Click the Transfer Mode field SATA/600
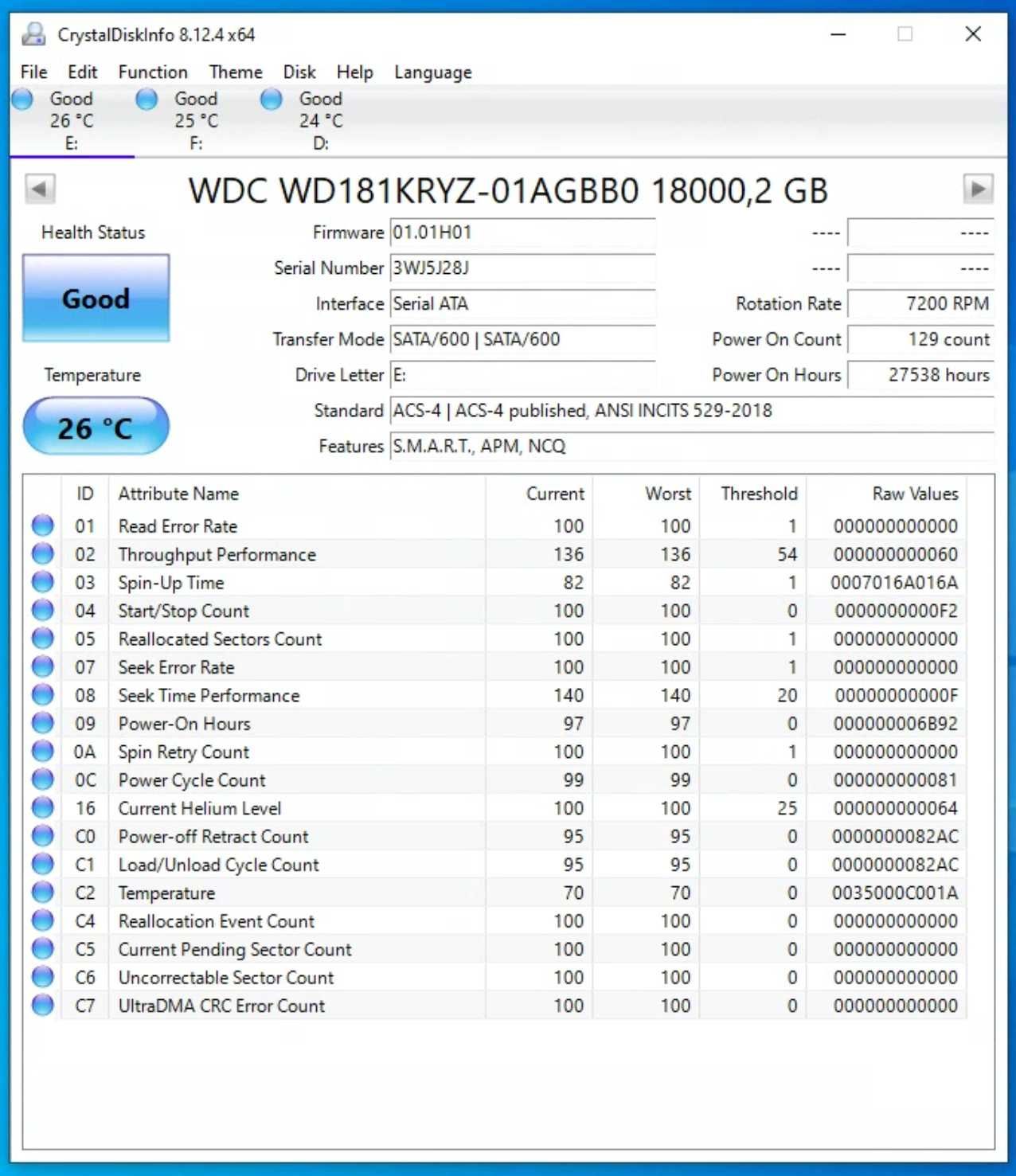The image size is (1016, 1176). tap(522, 339)
